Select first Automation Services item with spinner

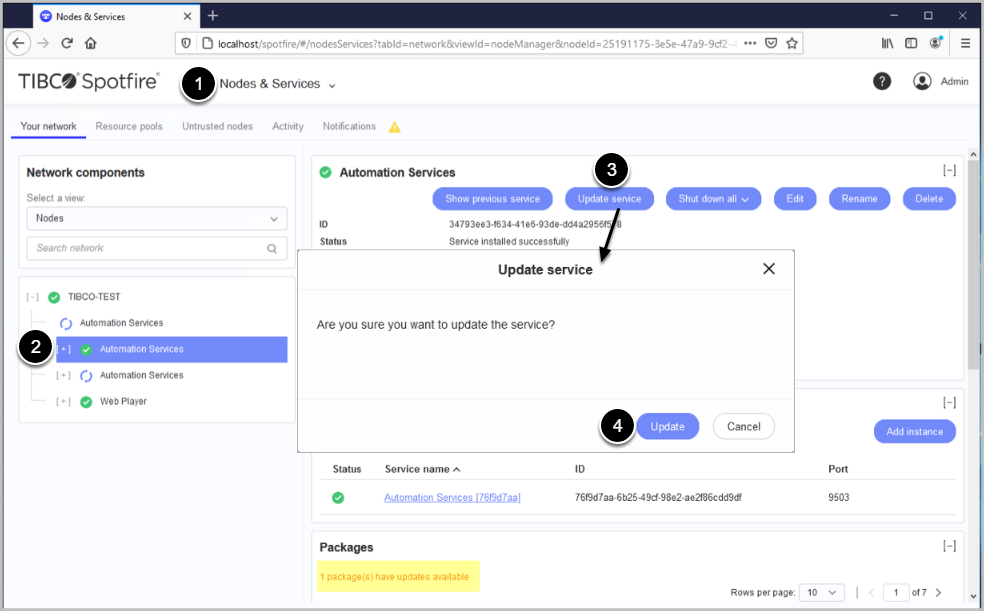point(121,323)
